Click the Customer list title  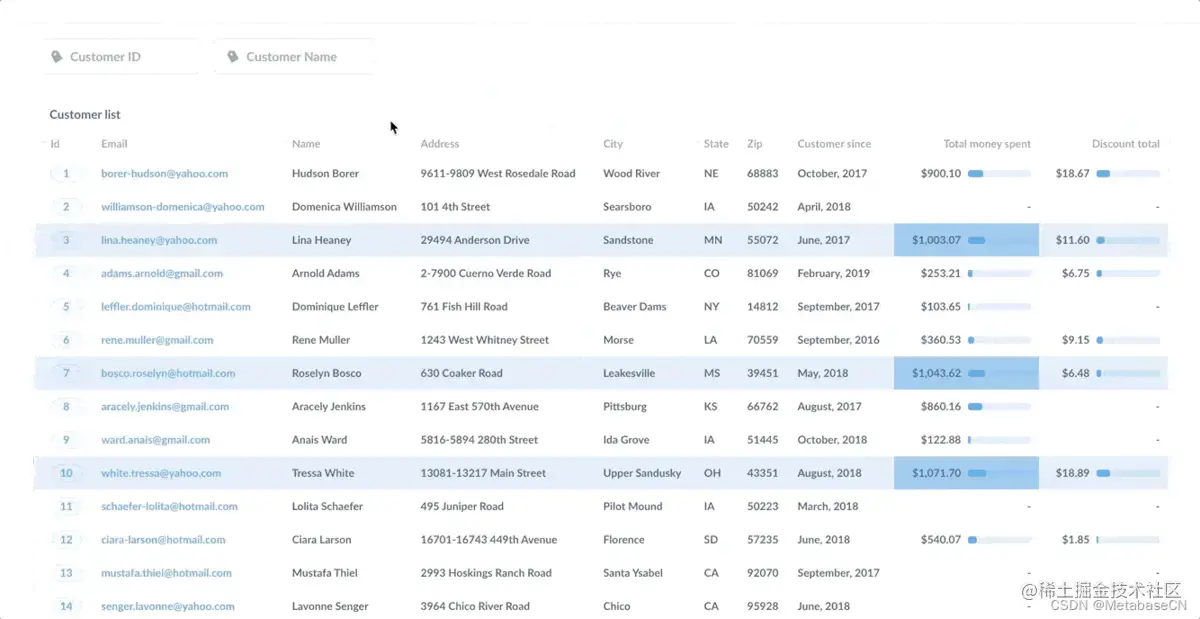point(85,115)
